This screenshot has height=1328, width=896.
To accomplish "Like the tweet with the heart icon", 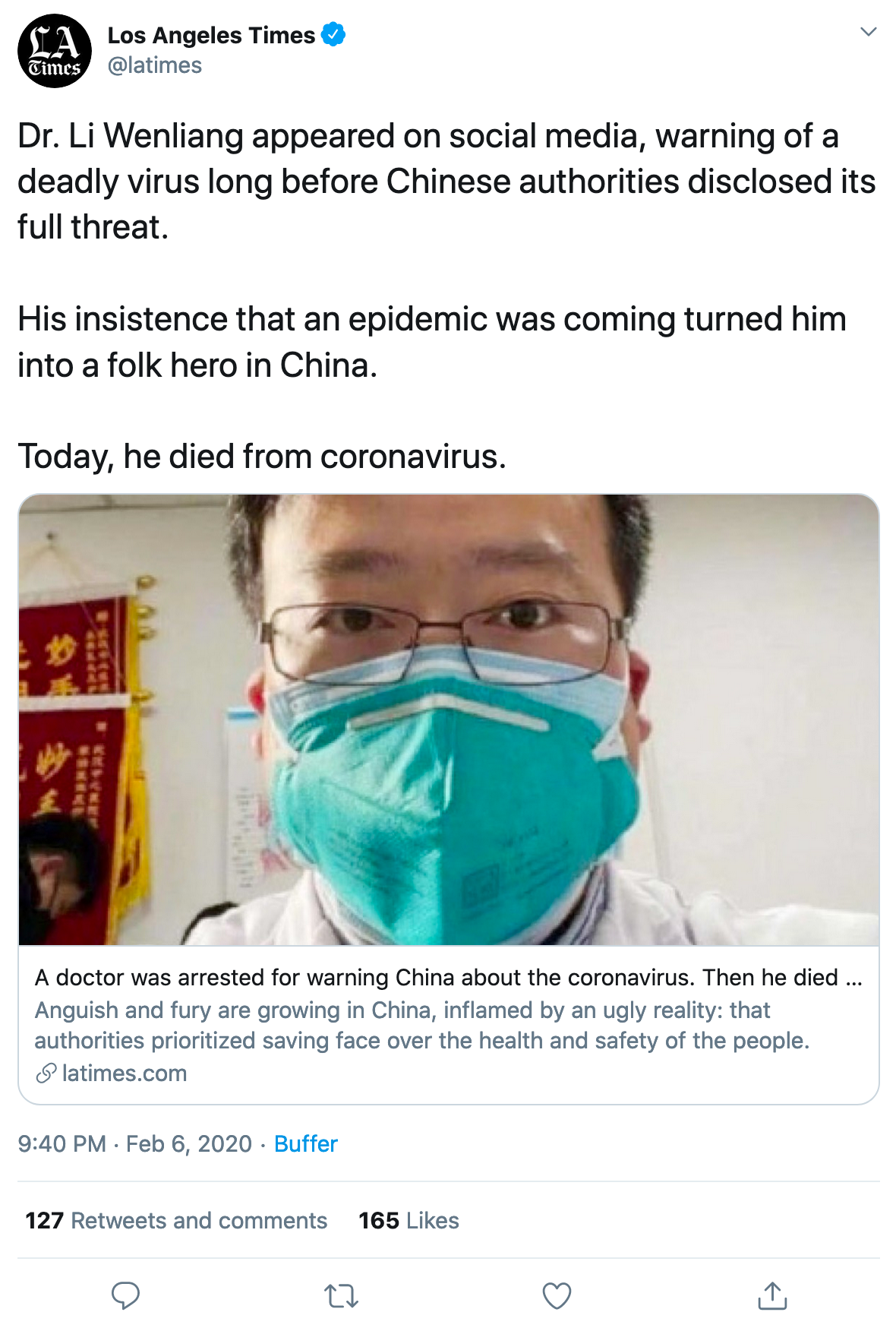I will pyautogui.click(x=557, y=1295).
